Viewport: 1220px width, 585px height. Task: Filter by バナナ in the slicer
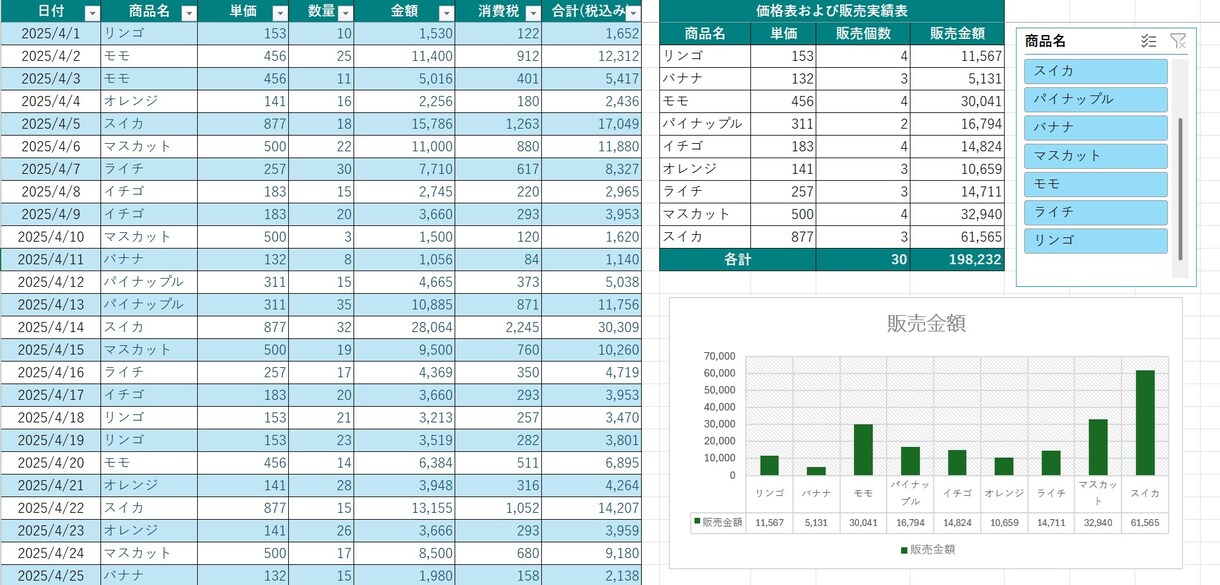pyautogui.click(x=1096, y=127)
